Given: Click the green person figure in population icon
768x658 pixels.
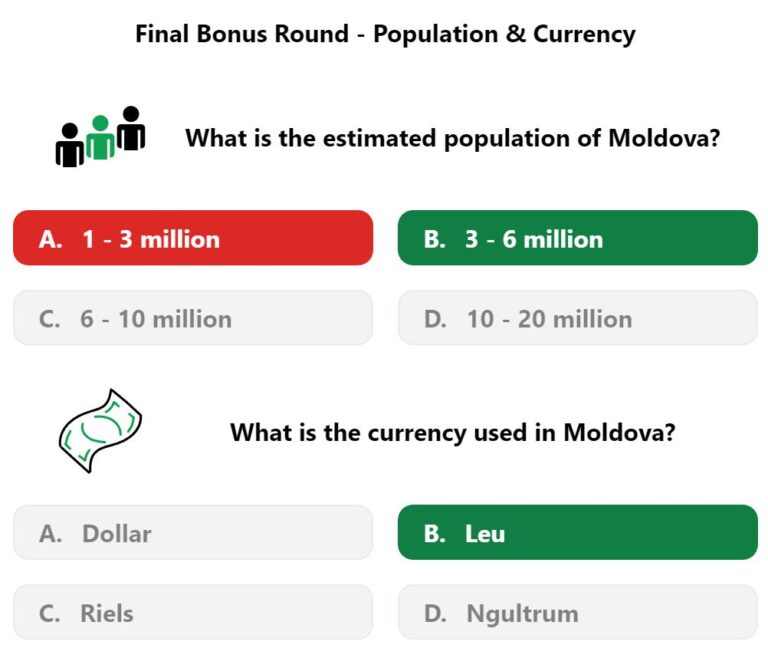Looking at the screenshot, I should point(100,138).
